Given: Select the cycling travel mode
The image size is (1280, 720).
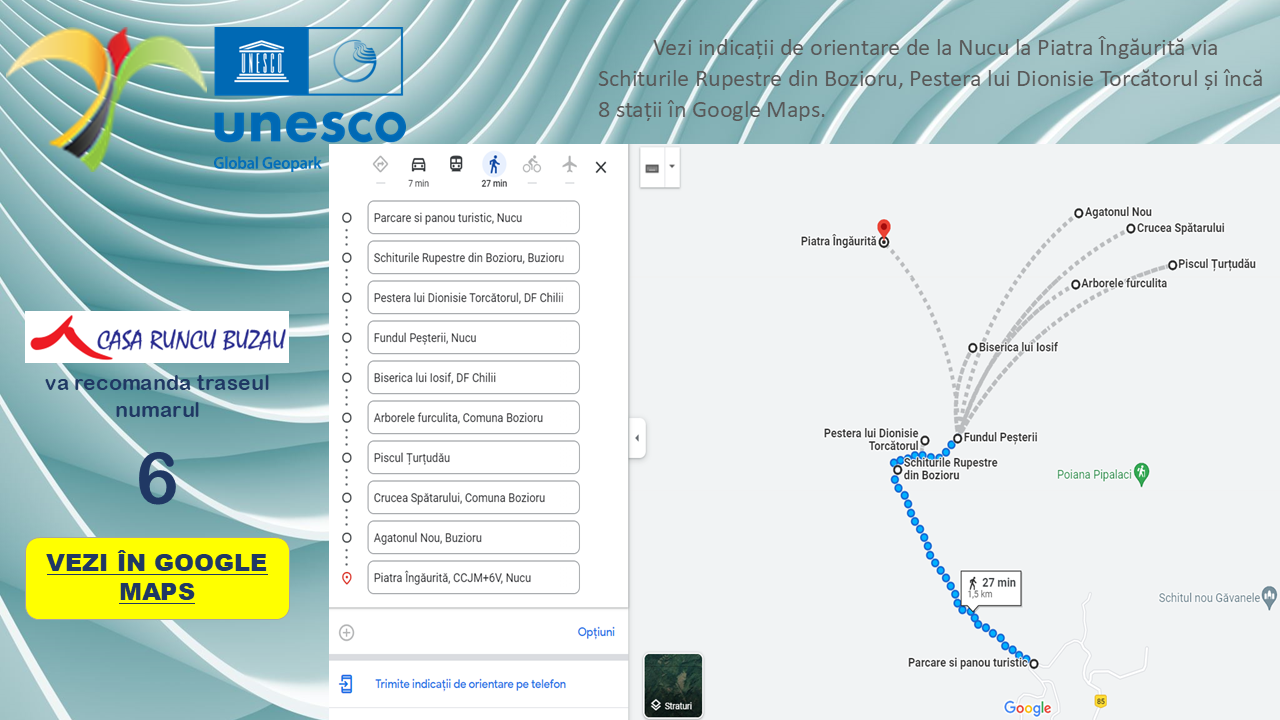Looking at the screenshot, I should (532, 165).
